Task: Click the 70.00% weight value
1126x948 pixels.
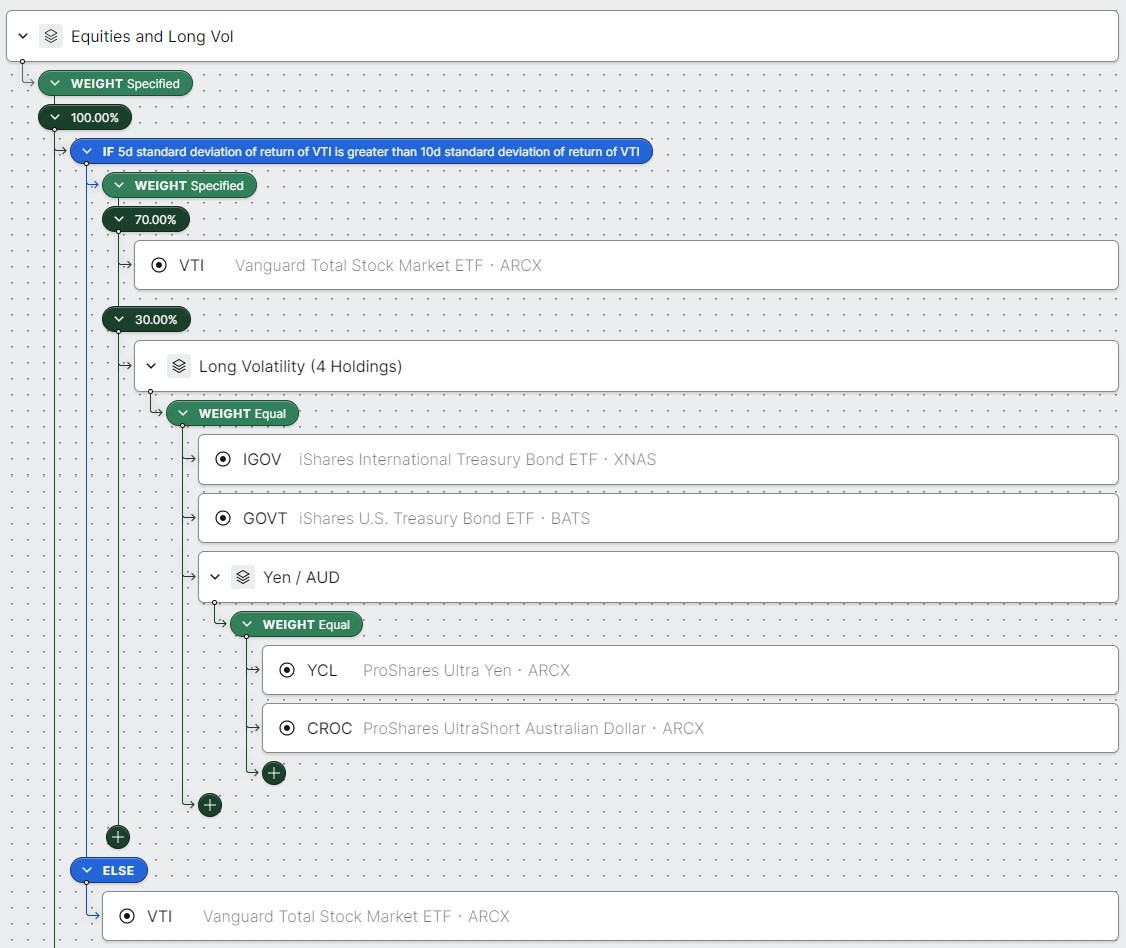Action: tap(155, 220)
